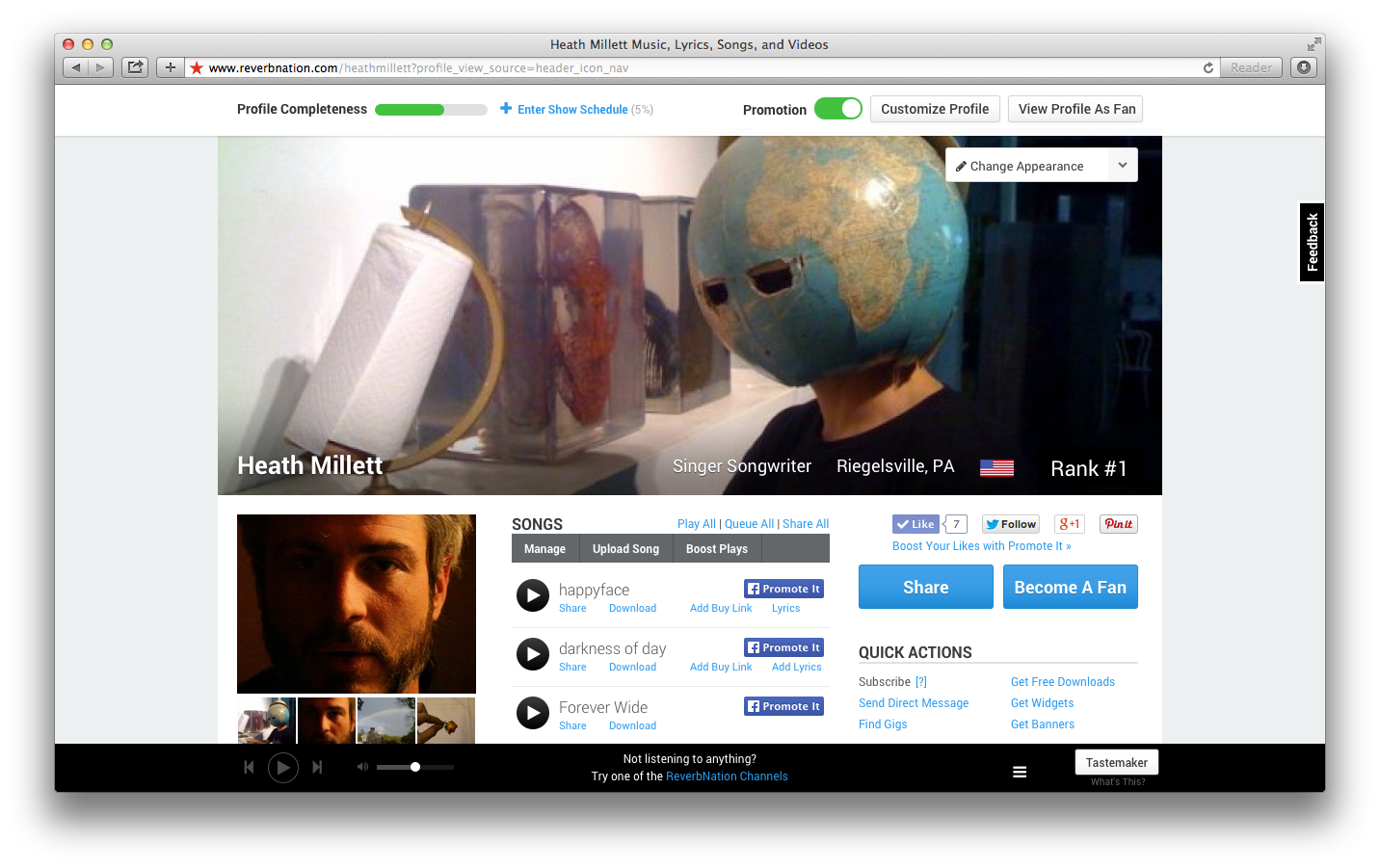Open the Manage songs tab
This screenshot has height=868, width=1380.
544,549
